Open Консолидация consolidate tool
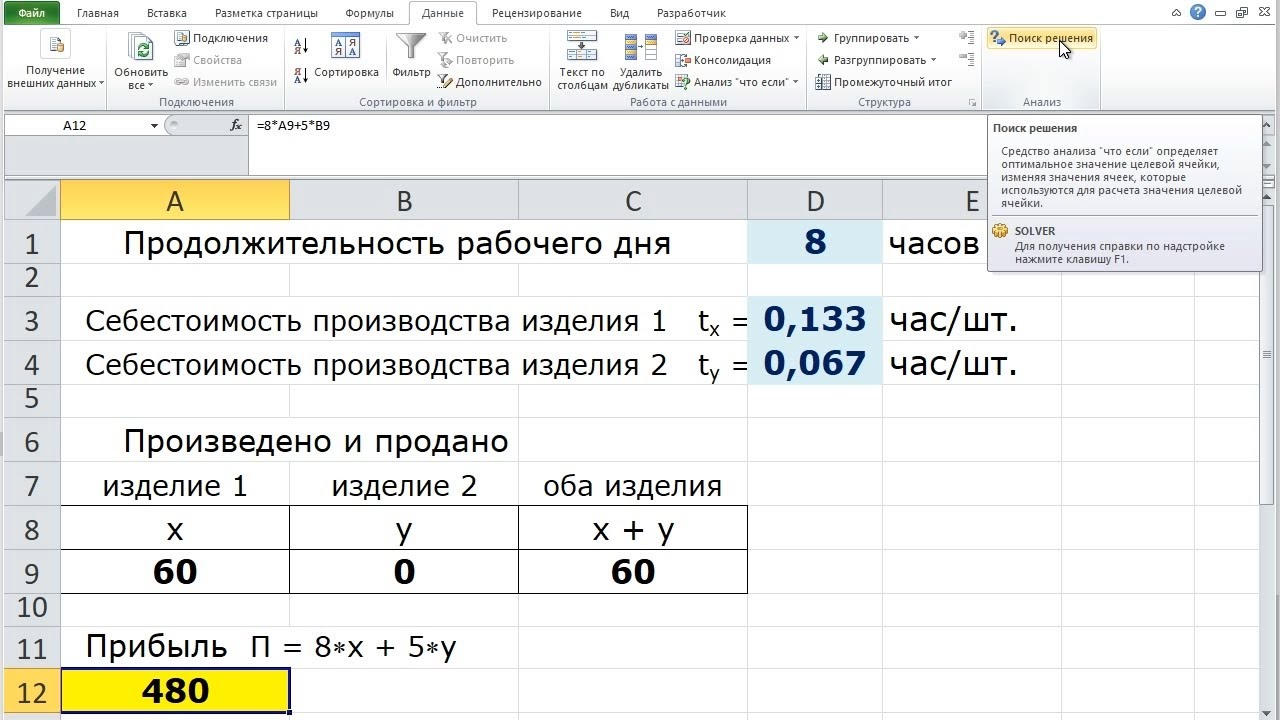The width and height of the screenshot is (1280, 720). point(723,60)
